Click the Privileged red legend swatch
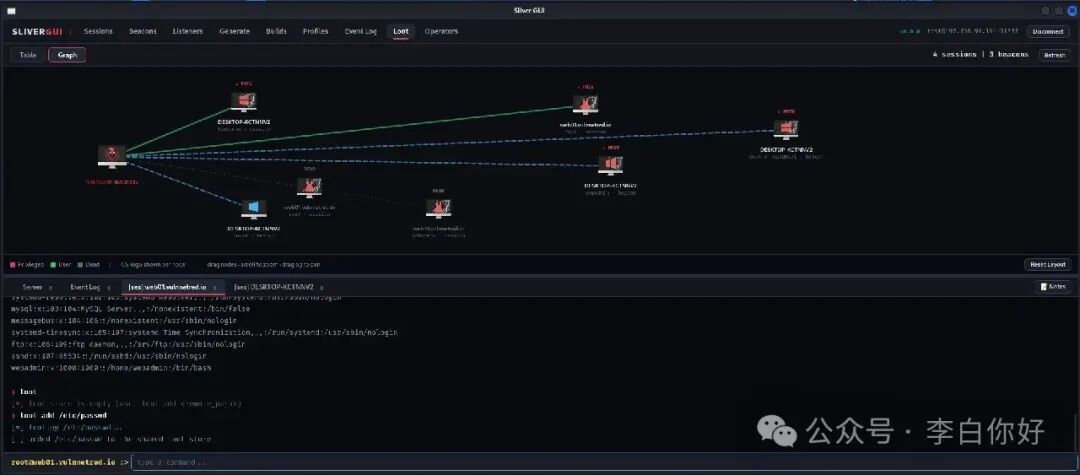 click(x=13, y=264)
